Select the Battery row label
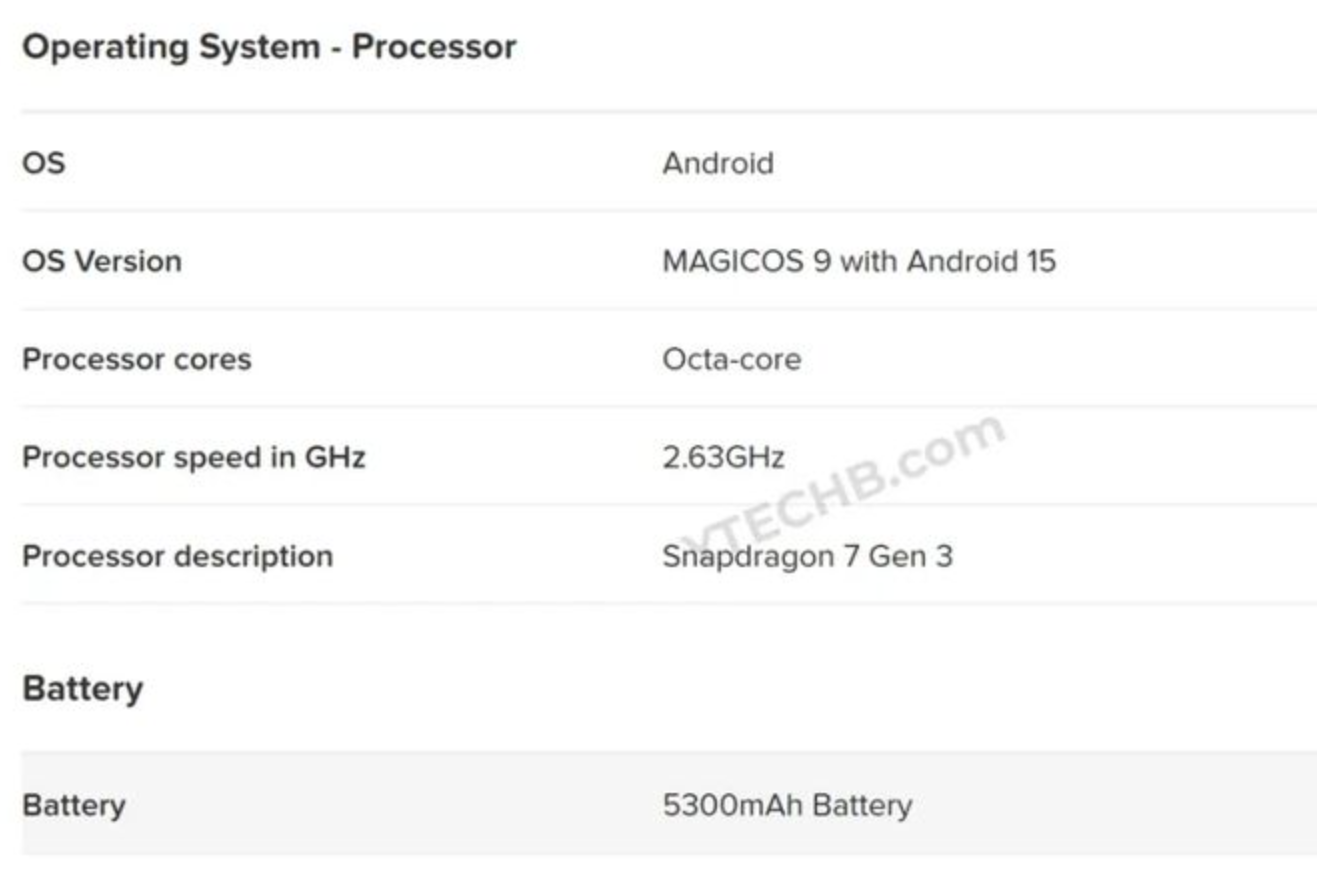 (74, 805)
